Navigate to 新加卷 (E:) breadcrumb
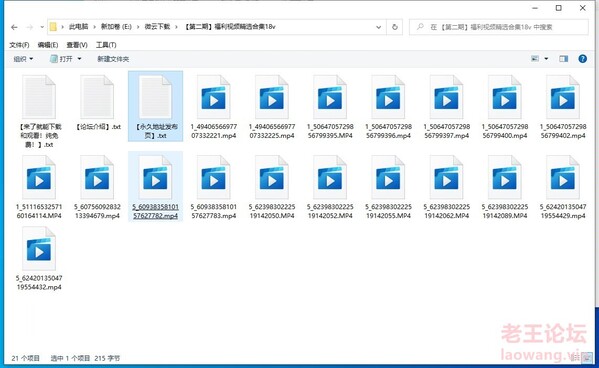The width and height of the screenshot is (599, 368). point(116,27)
